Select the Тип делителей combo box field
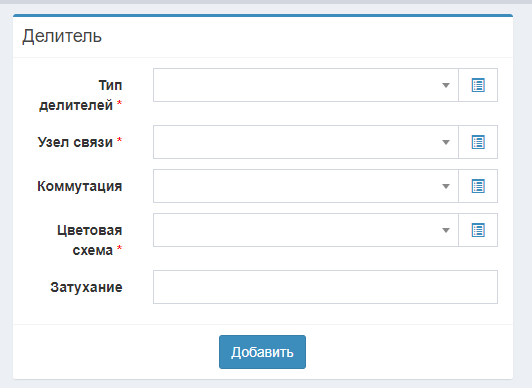Image resolution: width=532 pixels, height=388 pixels. click(306, 85)
